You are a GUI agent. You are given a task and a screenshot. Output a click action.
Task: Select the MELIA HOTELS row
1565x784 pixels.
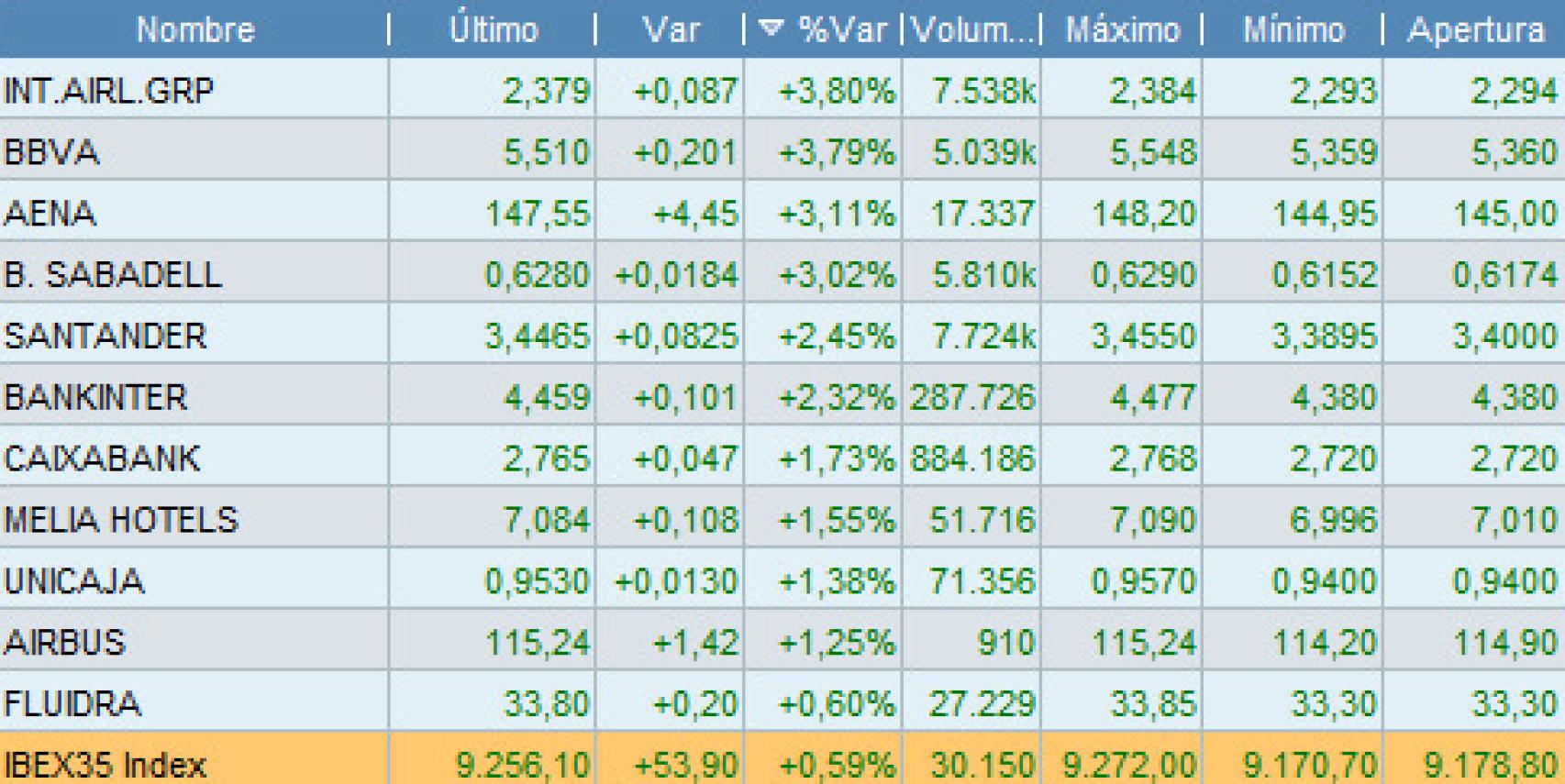pos(120,520)
